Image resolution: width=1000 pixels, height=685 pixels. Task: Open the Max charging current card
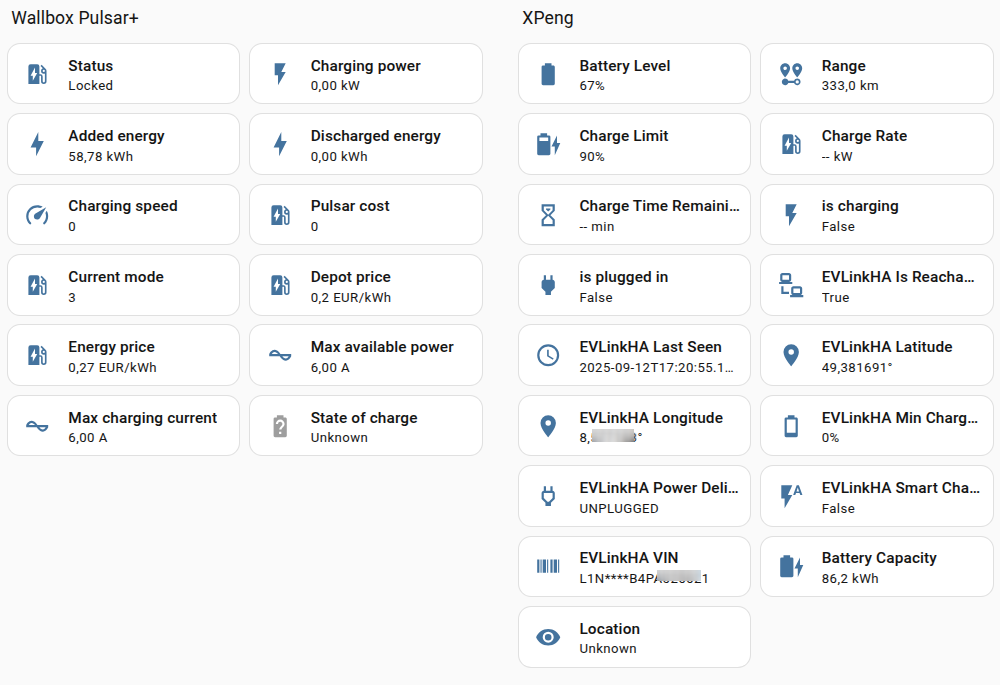pos(123,426)
